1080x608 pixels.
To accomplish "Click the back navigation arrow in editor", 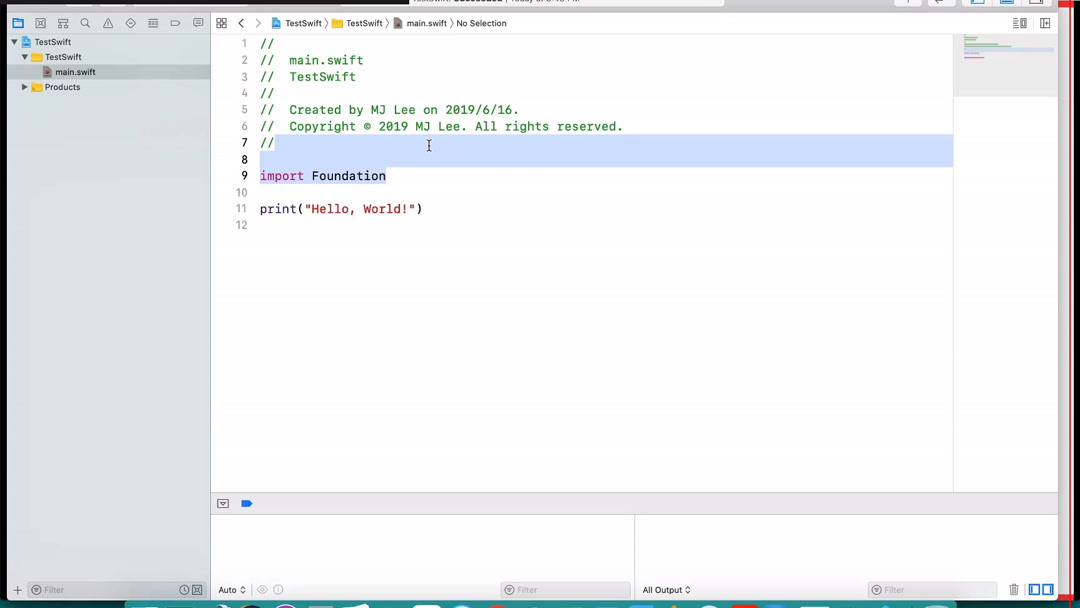I will coord(241,23).
